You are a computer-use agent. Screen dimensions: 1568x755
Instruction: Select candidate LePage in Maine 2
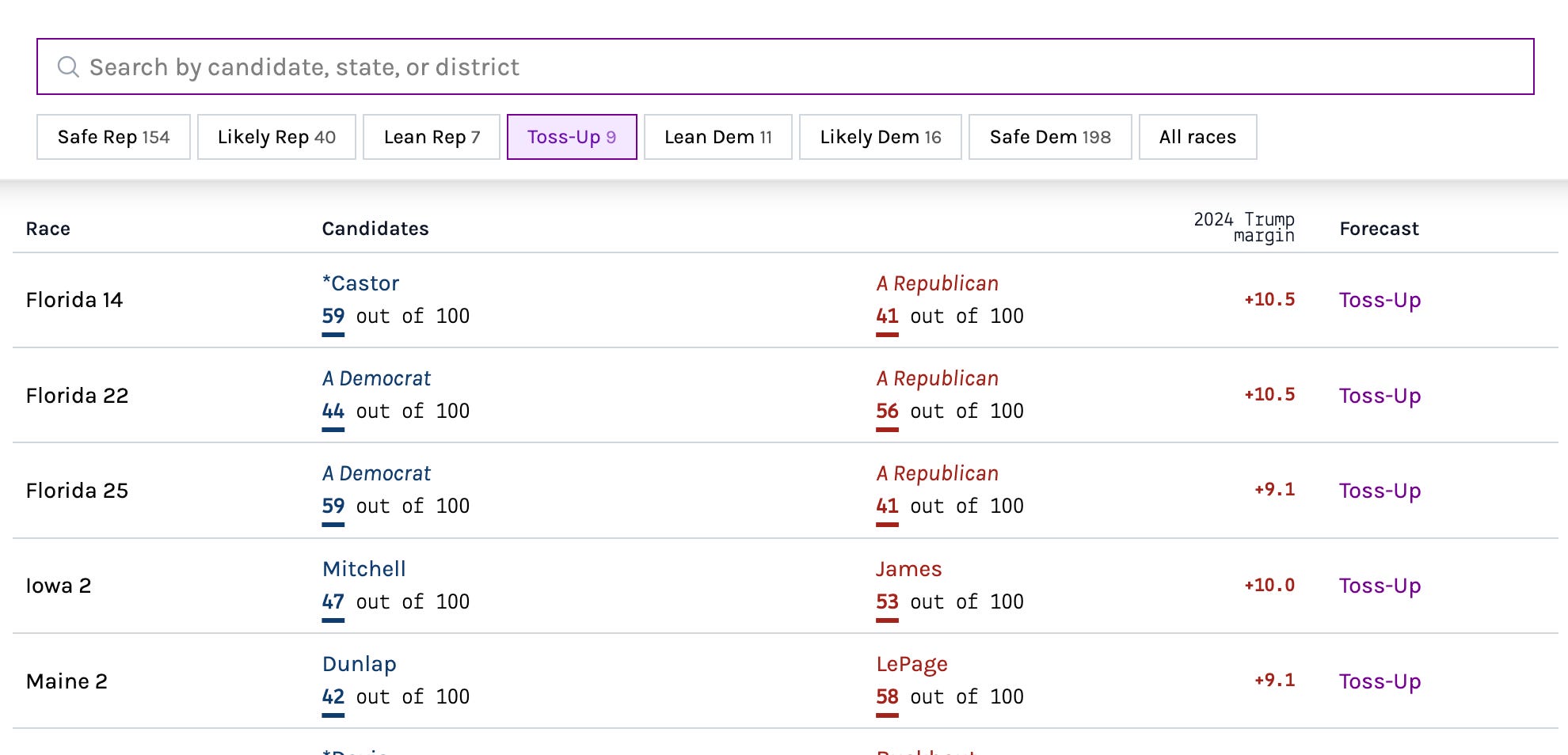pyautogui.click(x=911, y=664)
